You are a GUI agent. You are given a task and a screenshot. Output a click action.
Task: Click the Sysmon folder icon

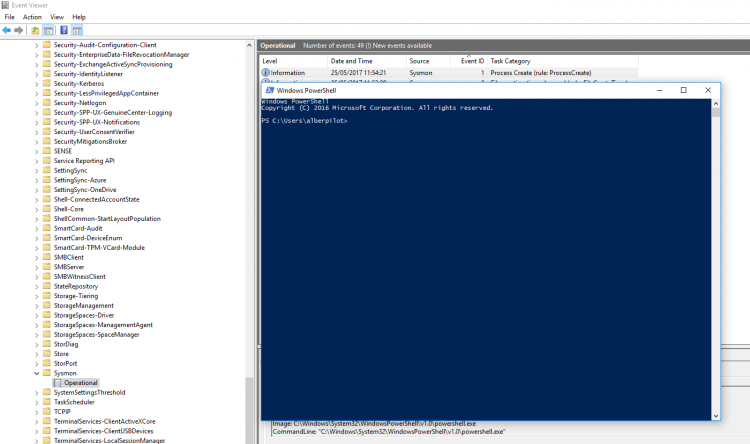pyautogui.click(x=46, y=373)
